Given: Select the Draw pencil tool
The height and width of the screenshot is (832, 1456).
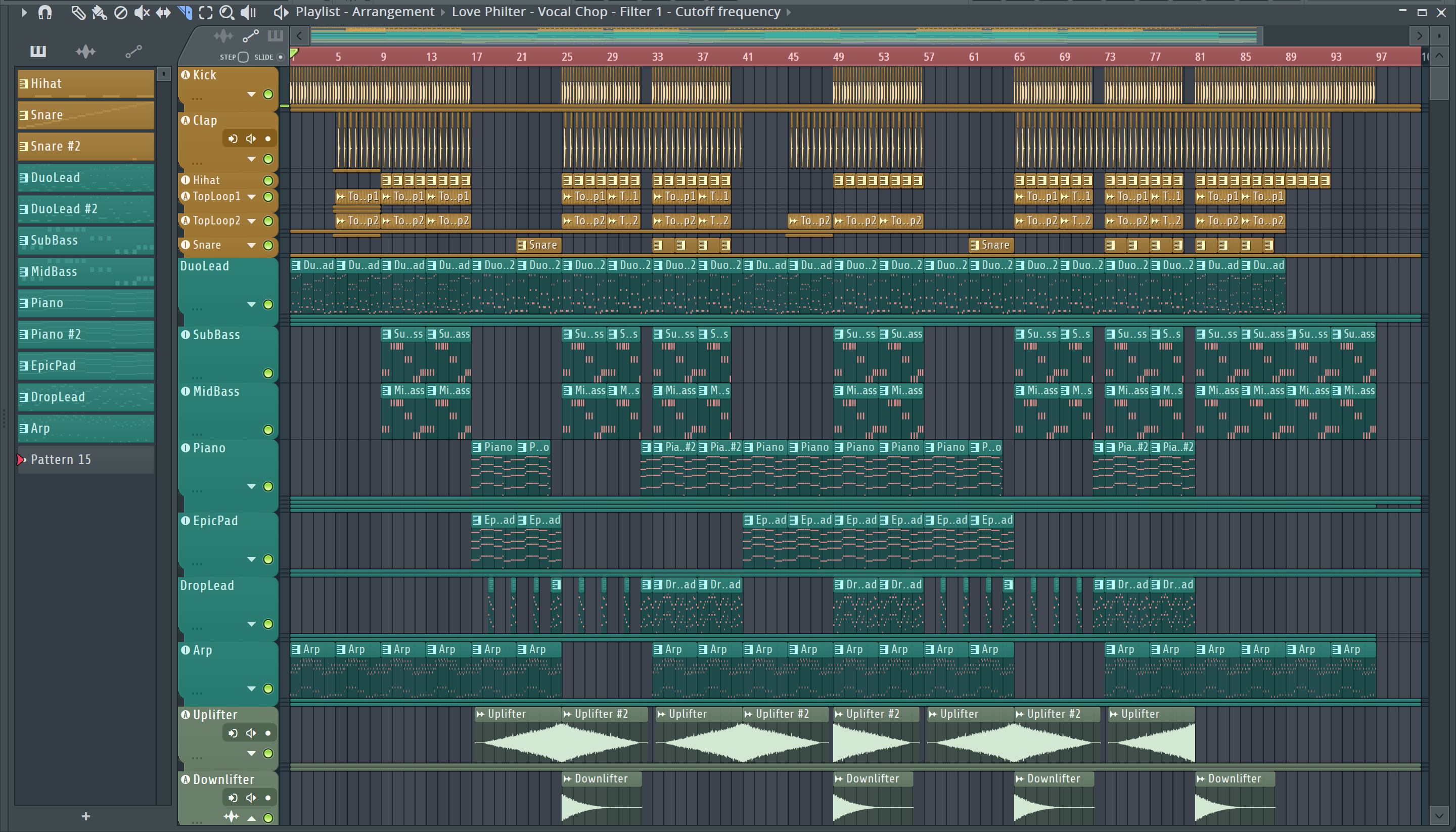Looking at the screenshot, I should [78, 12].
